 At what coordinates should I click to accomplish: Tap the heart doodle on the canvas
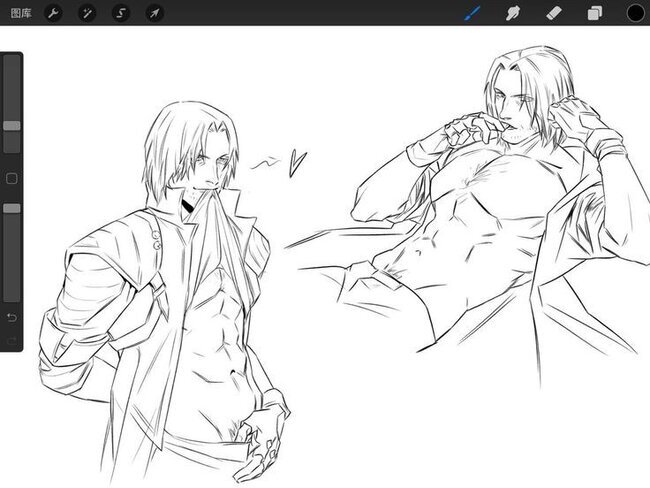(297, 162)
